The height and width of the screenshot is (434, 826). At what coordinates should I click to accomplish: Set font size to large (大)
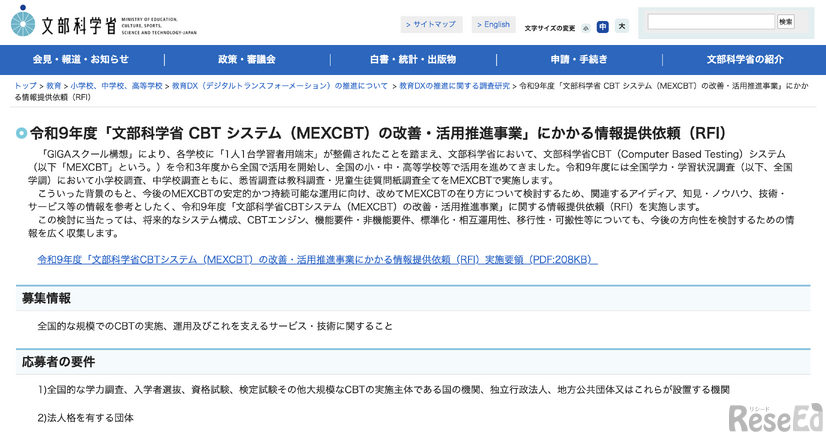click(622, 26)
